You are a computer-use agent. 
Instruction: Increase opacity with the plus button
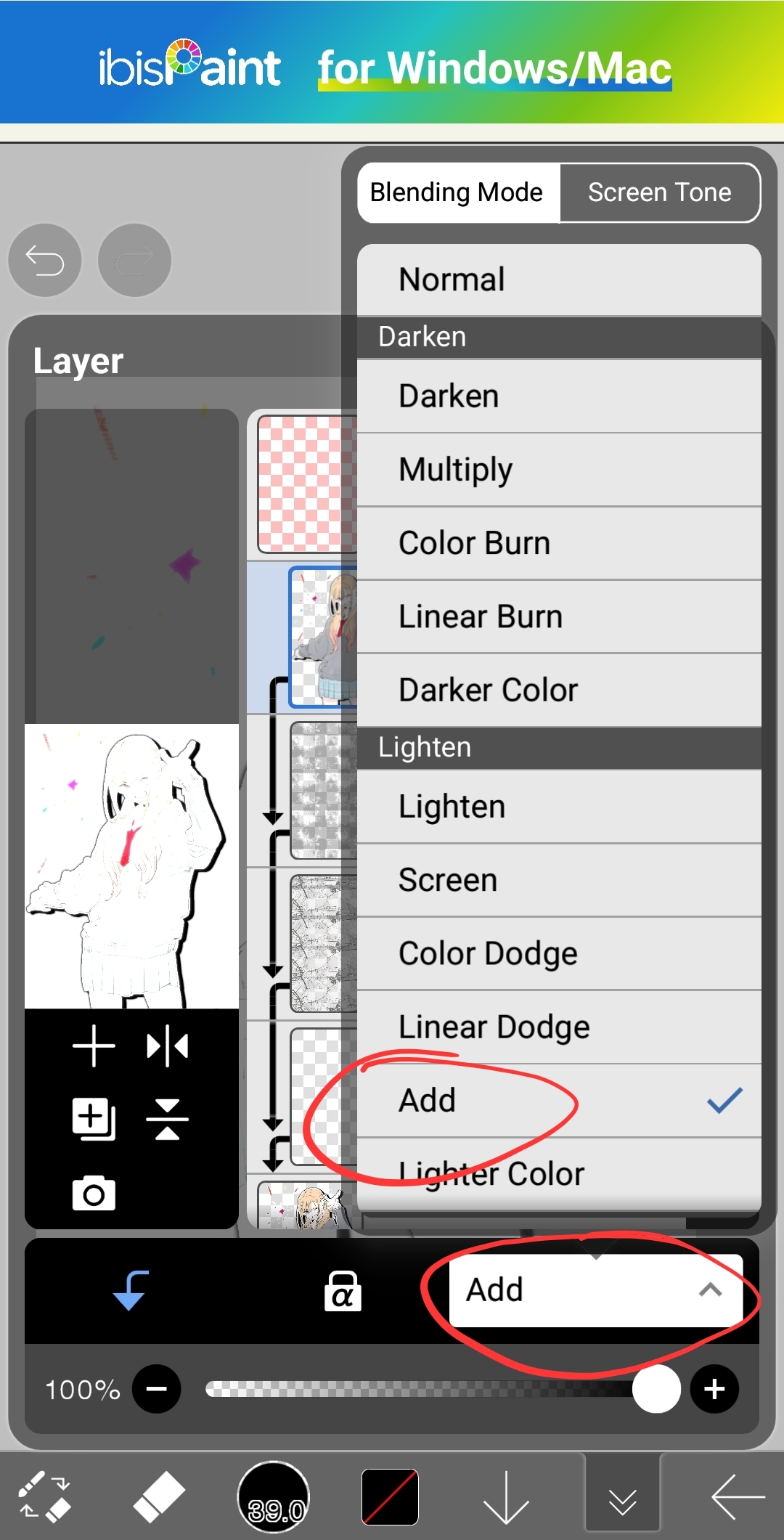[x=714, y=1389]
